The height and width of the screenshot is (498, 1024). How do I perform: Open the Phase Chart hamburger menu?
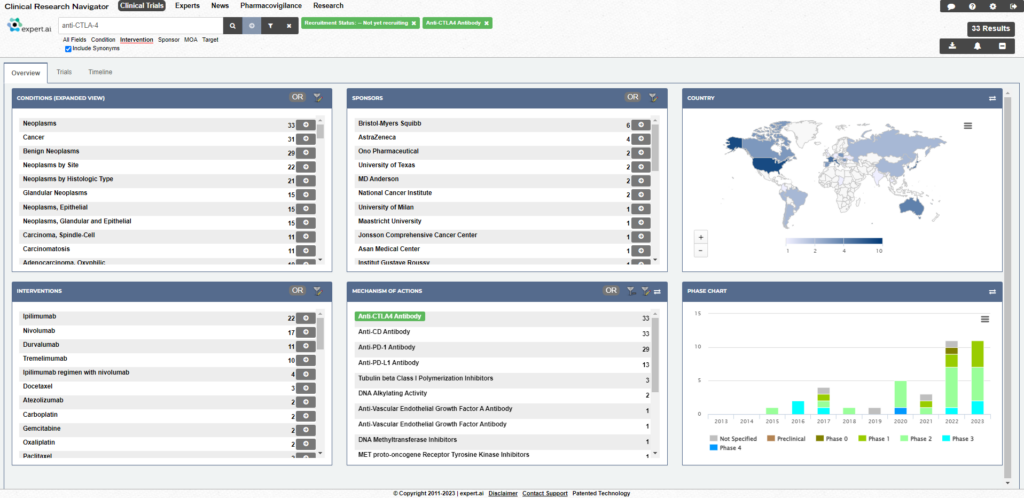[x=985, y=319]
